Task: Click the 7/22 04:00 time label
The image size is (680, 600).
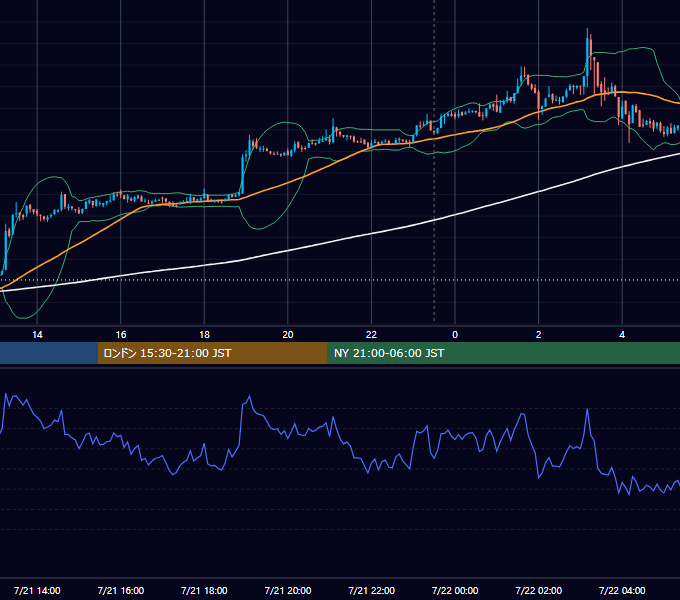Action: pyautogui.click(x=622, y=590)
